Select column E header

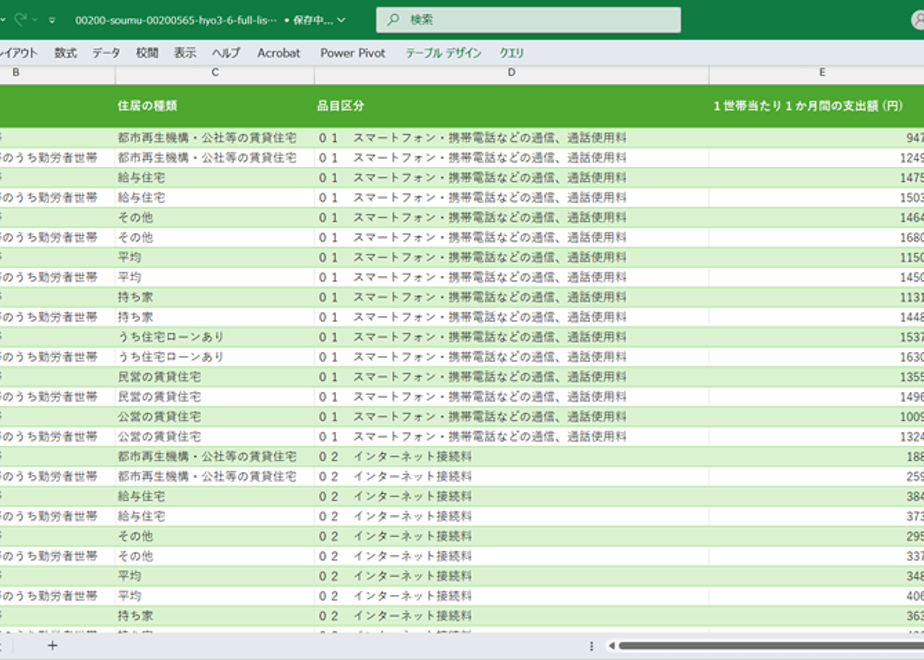click(817, 72)
